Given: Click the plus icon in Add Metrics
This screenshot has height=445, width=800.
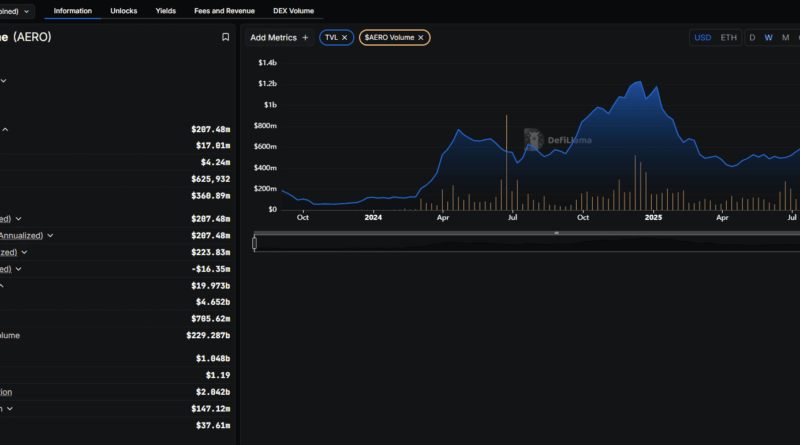Looking at the screenshot, I should click(x=305, y=38).
